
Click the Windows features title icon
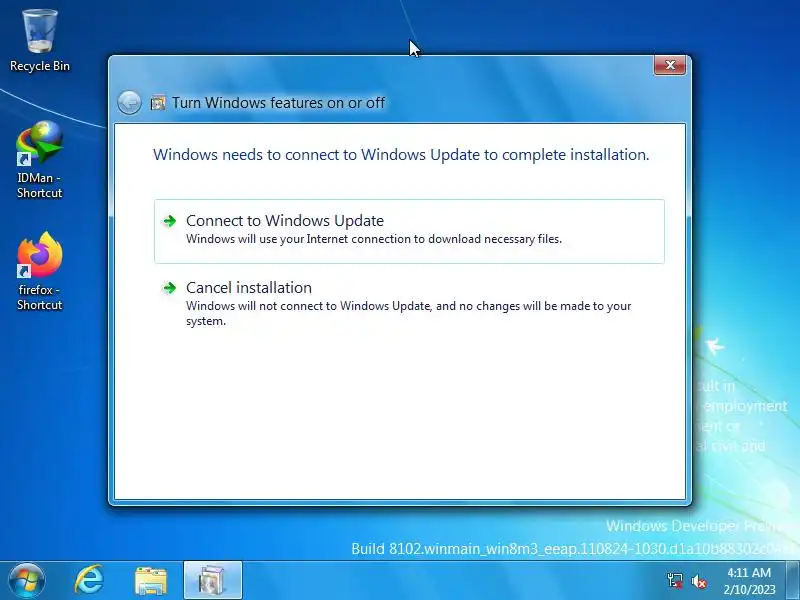click(x=158, y=103)
